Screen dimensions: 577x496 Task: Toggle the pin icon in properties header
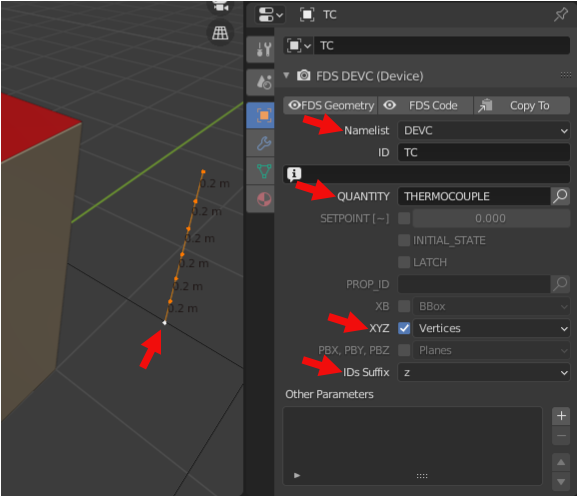(561, 15)
